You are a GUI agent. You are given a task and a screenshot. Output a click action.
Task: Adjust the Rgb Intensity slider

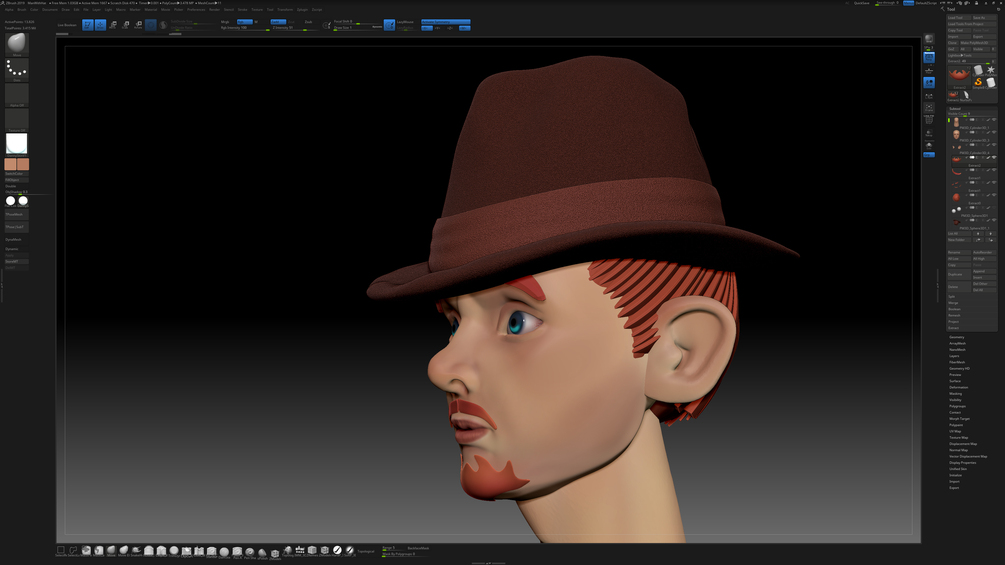pos(245,28)
